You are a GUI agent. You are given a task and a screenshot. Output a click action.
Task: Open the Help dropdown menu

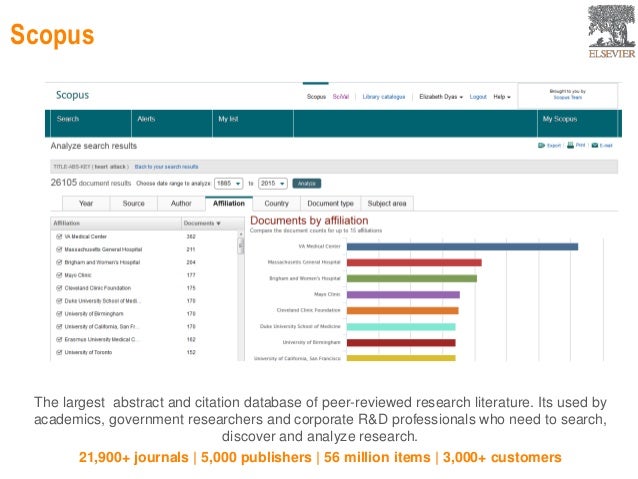pos(502,97)
